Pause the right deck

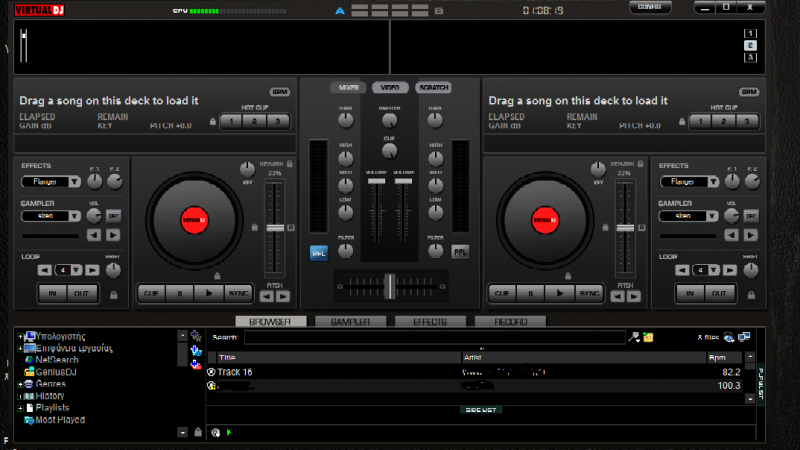pyautogui.click(x=531, y=293)
